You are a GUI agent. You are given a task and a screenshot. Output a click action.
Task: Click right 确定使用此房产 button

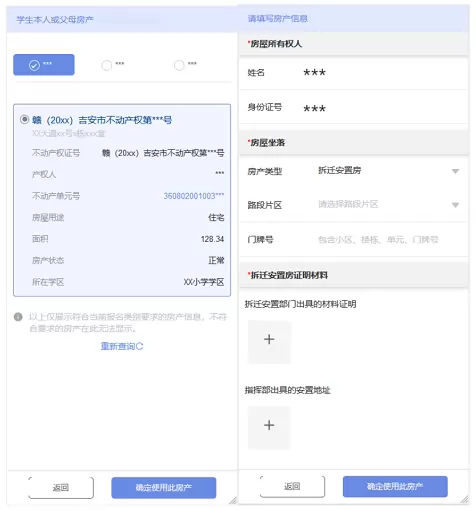click(x=395, y=486)
